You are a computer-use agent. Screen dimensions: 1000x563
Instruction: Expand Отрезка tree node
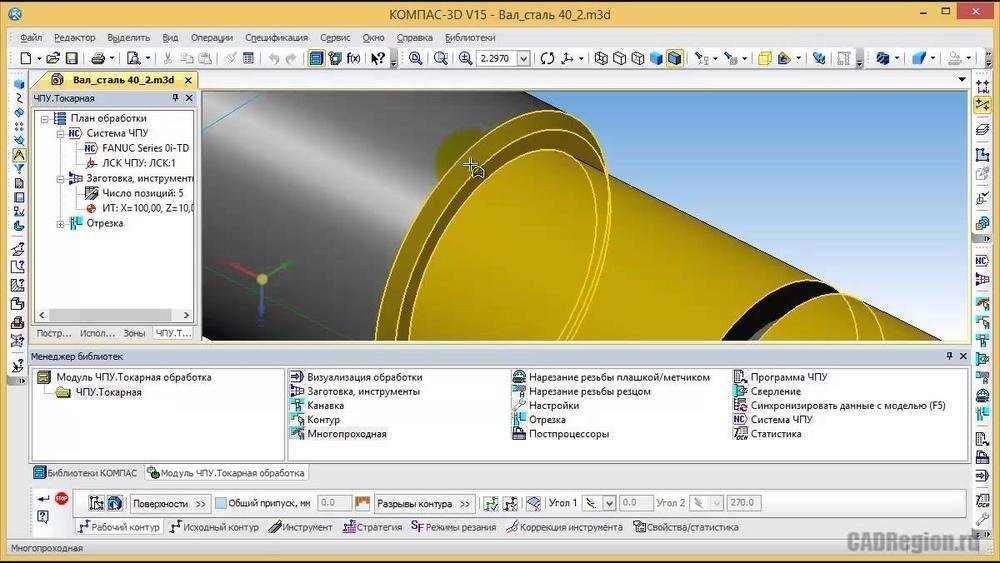tap(61, 224)
